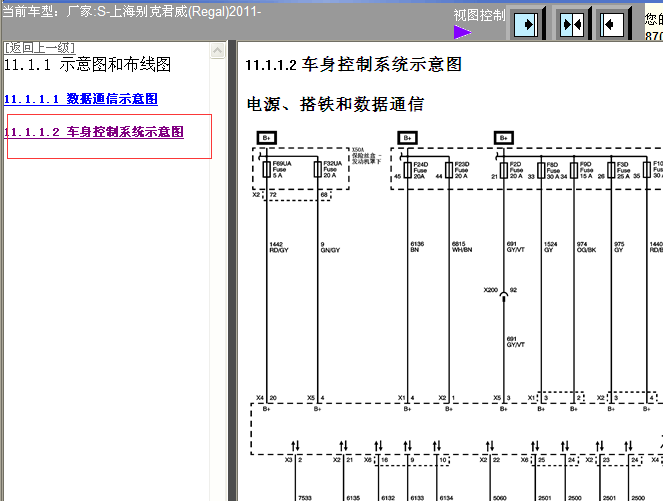Click the X200 connector label
Screen dimensions: 663x501
click(x=490, y=290)
